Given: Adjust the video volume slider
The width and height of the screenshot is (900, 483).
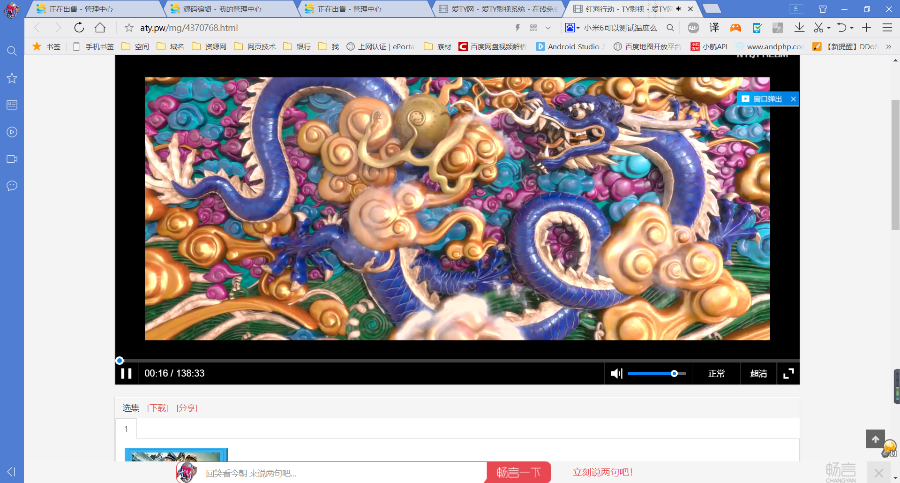Looking at the screenshot, I should pyautogui.click(x=657, y=373).
